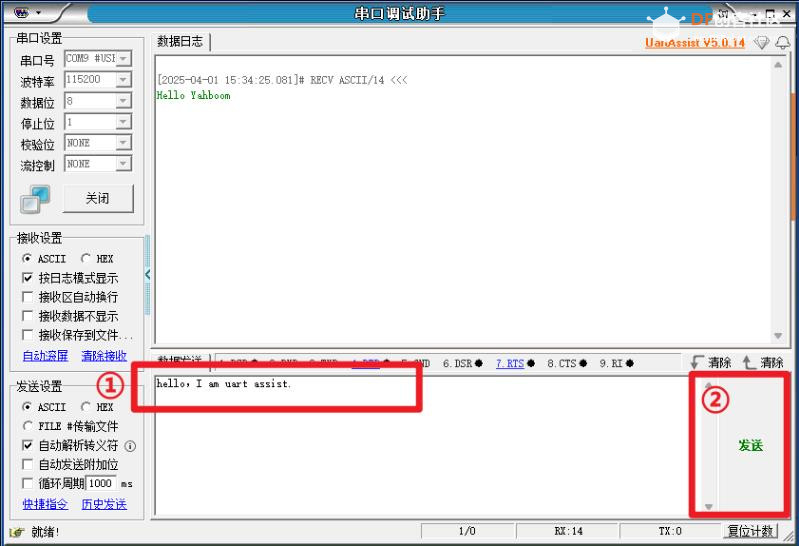Switch to the 数据日志 tab
The height and width of the screenshot is (546, 799).
180,42
